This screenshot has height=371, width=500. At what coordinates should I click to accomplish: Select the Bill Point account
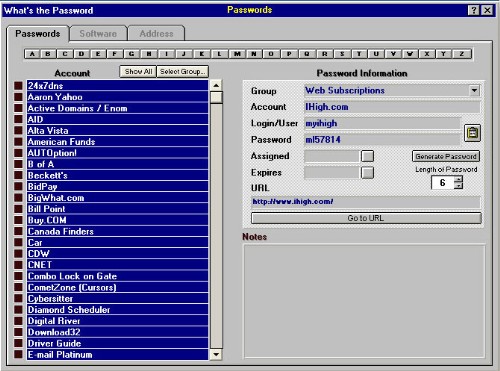[117, 209]
